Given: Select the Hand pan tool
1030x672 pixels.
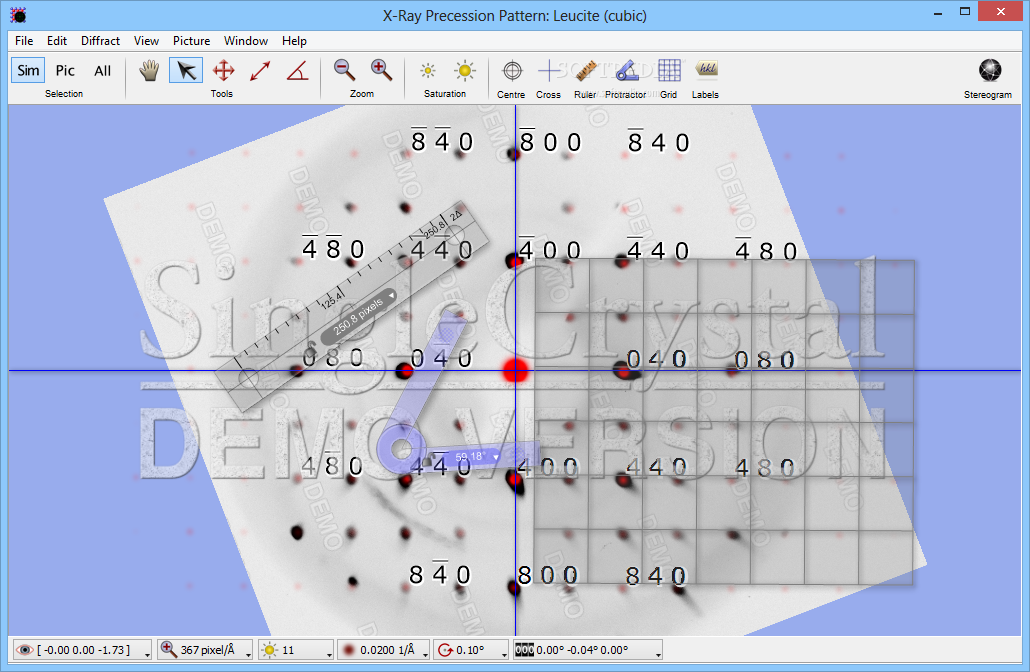Looking at the screenshot, I should [149, 70].
